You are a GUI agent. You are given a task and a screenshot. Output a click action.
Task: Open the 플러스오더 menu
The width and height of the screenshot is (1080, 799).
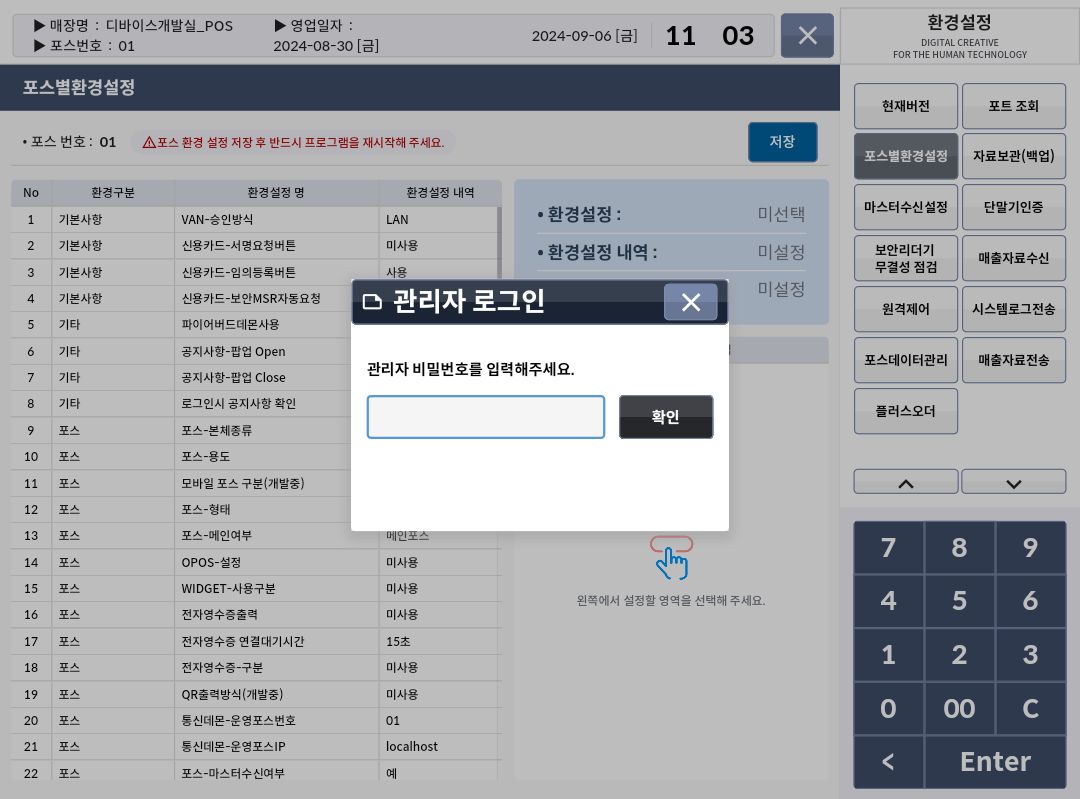(x=906, y=411)
